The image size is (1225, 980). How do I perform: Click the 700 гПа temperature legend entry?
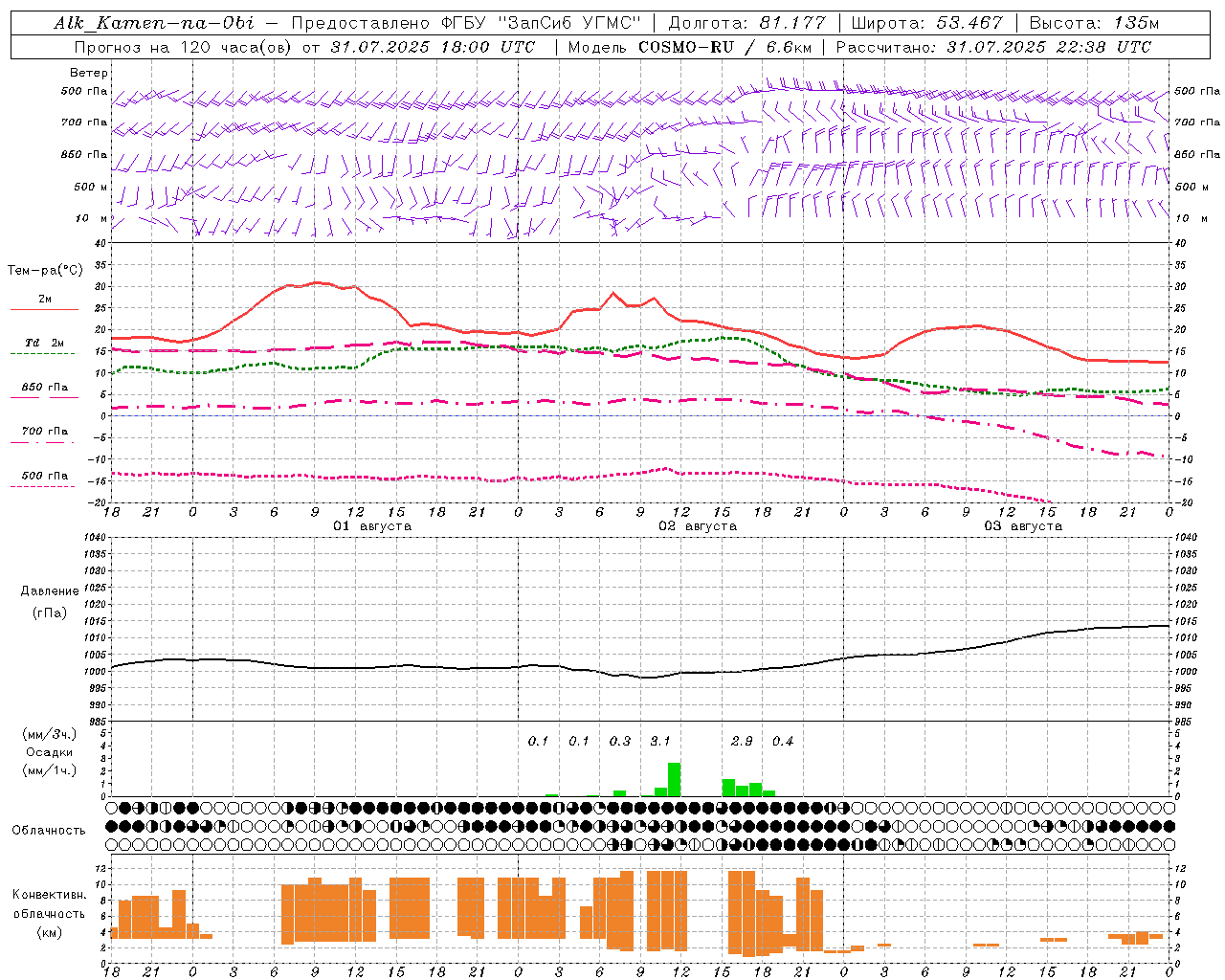click(45, 432)
